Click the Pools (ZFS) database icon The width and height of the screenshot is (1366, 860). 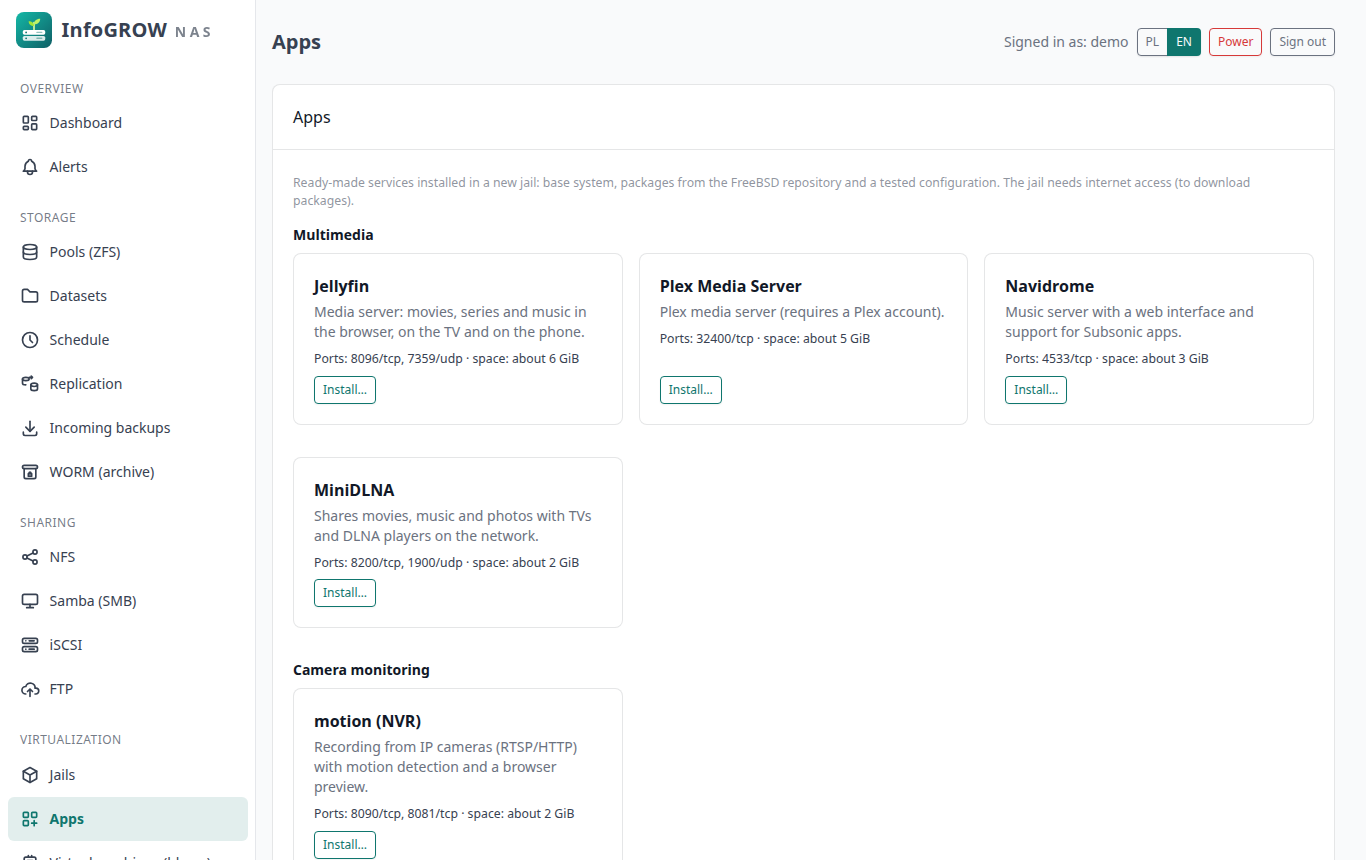point(30,252)
